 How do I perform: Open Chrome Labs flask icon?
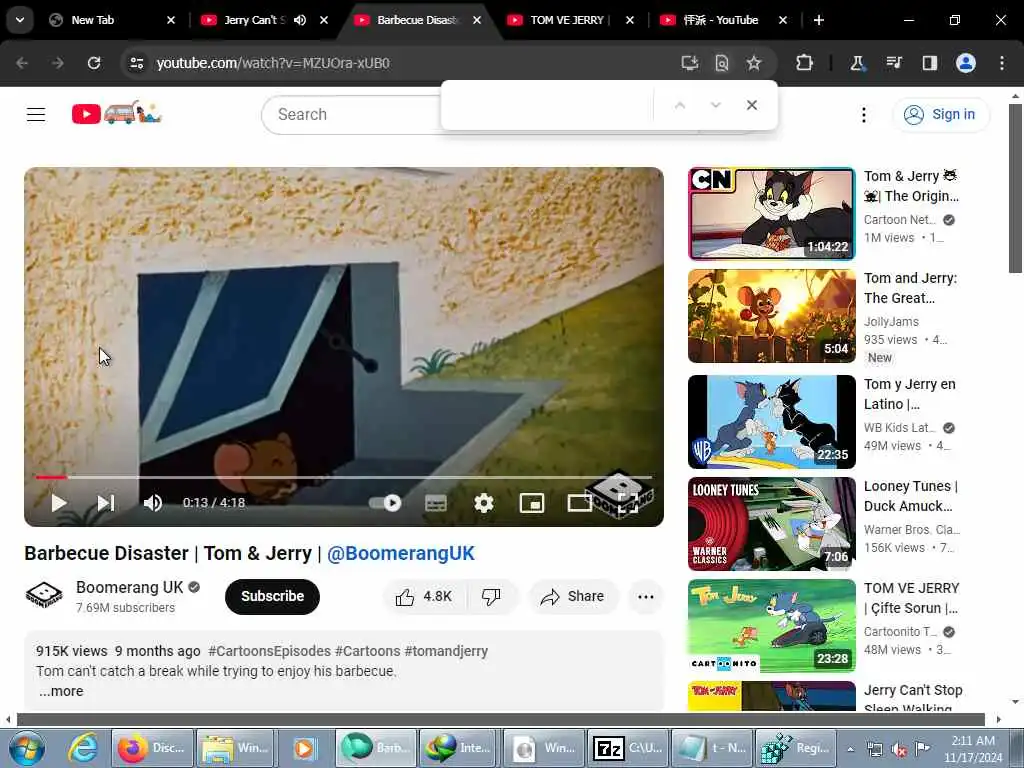[x=857, y=63]
